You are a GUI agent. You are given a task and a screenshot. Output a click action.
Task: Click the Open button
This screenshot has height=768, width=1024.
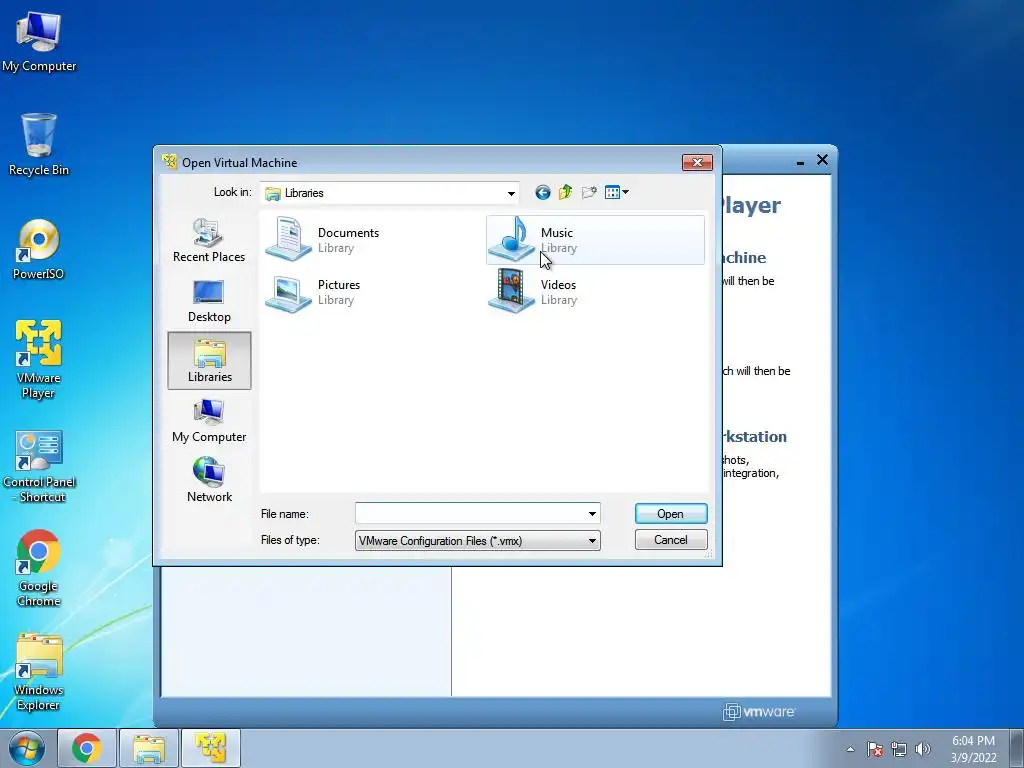click(x=671, y=513)
